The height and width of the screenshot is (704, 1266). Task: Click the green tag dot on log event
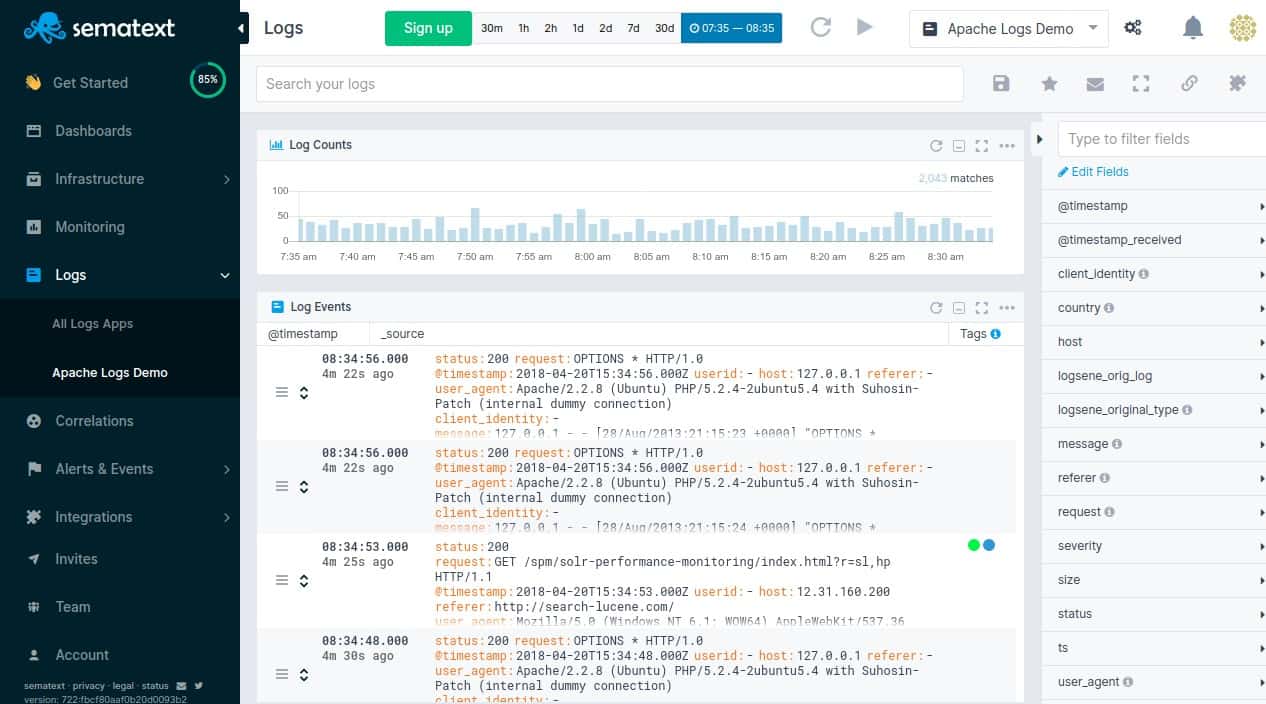point(974,545)
